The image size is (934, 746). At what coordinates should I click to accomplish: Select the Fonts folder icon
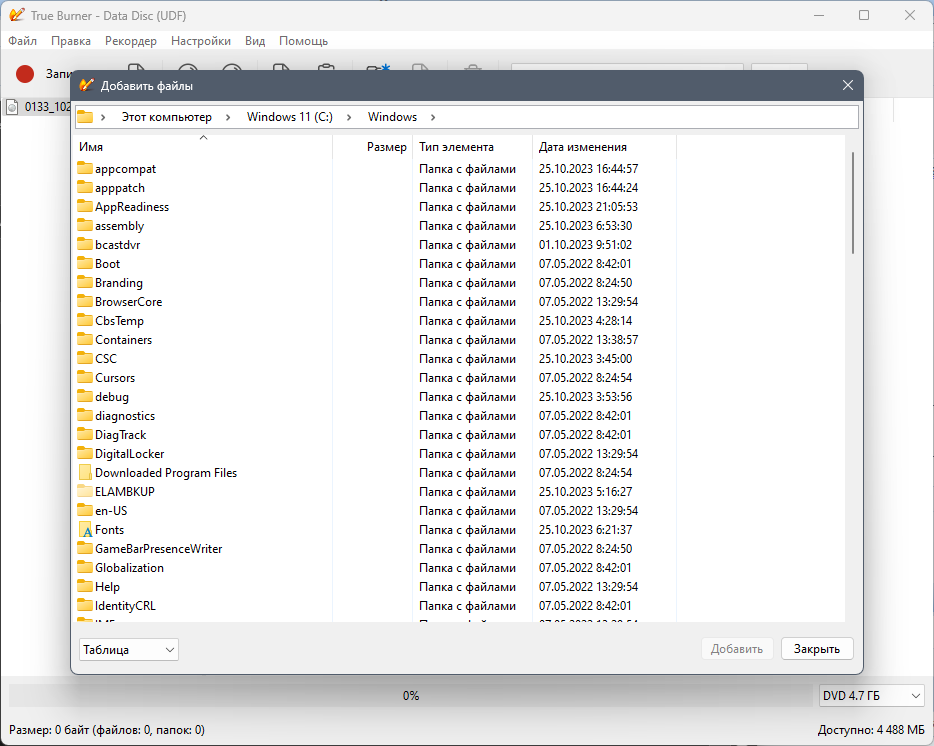tap(85, 530)
